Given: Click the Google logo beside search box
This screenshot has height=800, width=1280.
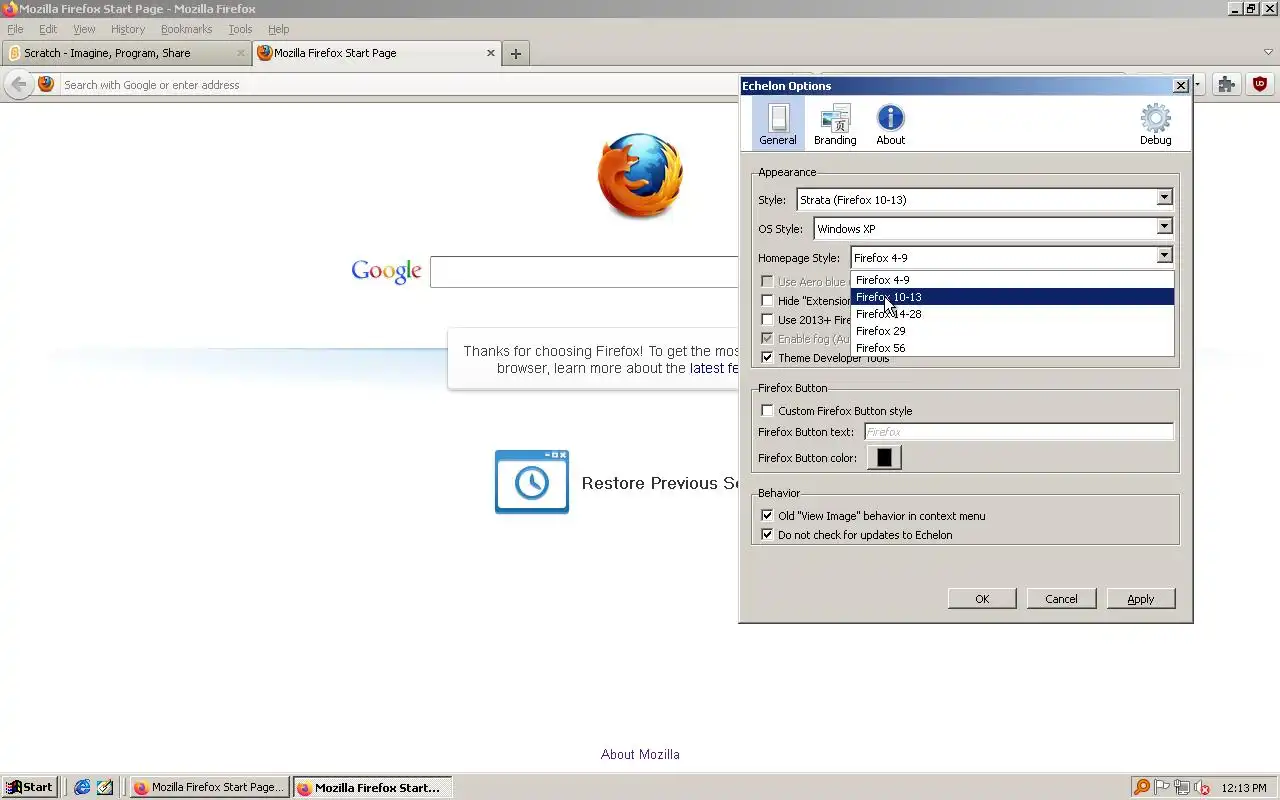Looking at the screenshot, I should [x=386, y=271].
